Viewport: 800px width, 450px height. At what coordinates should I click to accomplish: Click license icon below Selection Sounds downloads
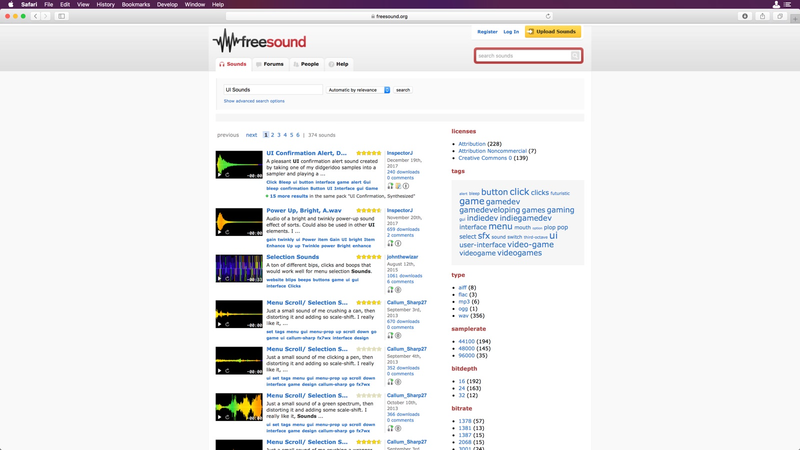pos(398,290)
